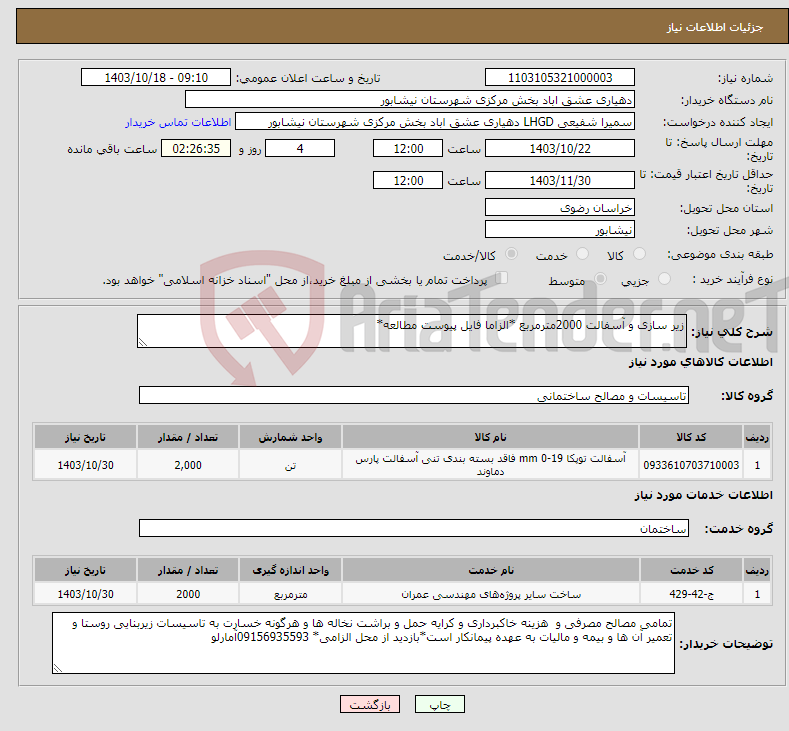Viewport: 789px width, 731px height.
Task: Click the چاپ (print) button
Action: point(439,704)
